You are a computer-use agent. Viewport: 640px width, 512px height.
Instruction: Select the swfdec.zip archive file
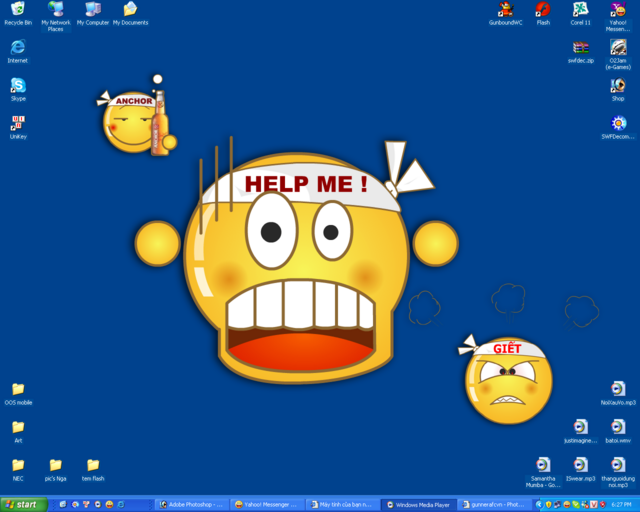(580, 52)
